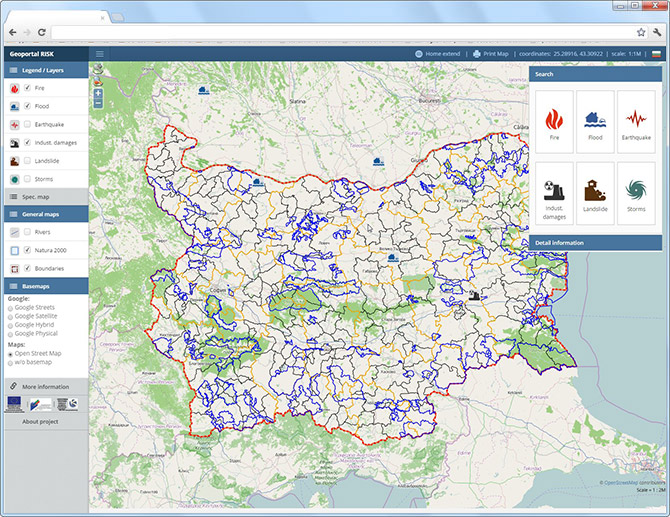670x517 pixels.
Task: Search Storms events tile
Action: tap(636, 194)
